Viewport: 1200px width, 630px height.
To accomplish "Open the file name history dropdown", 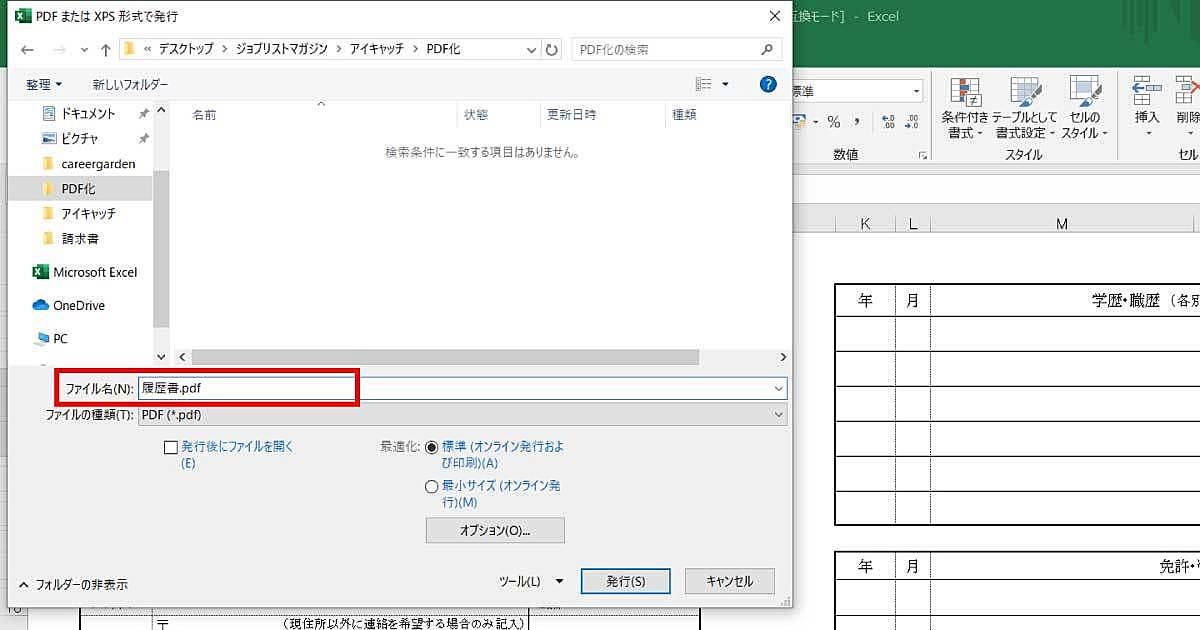I will click(779, 388).
